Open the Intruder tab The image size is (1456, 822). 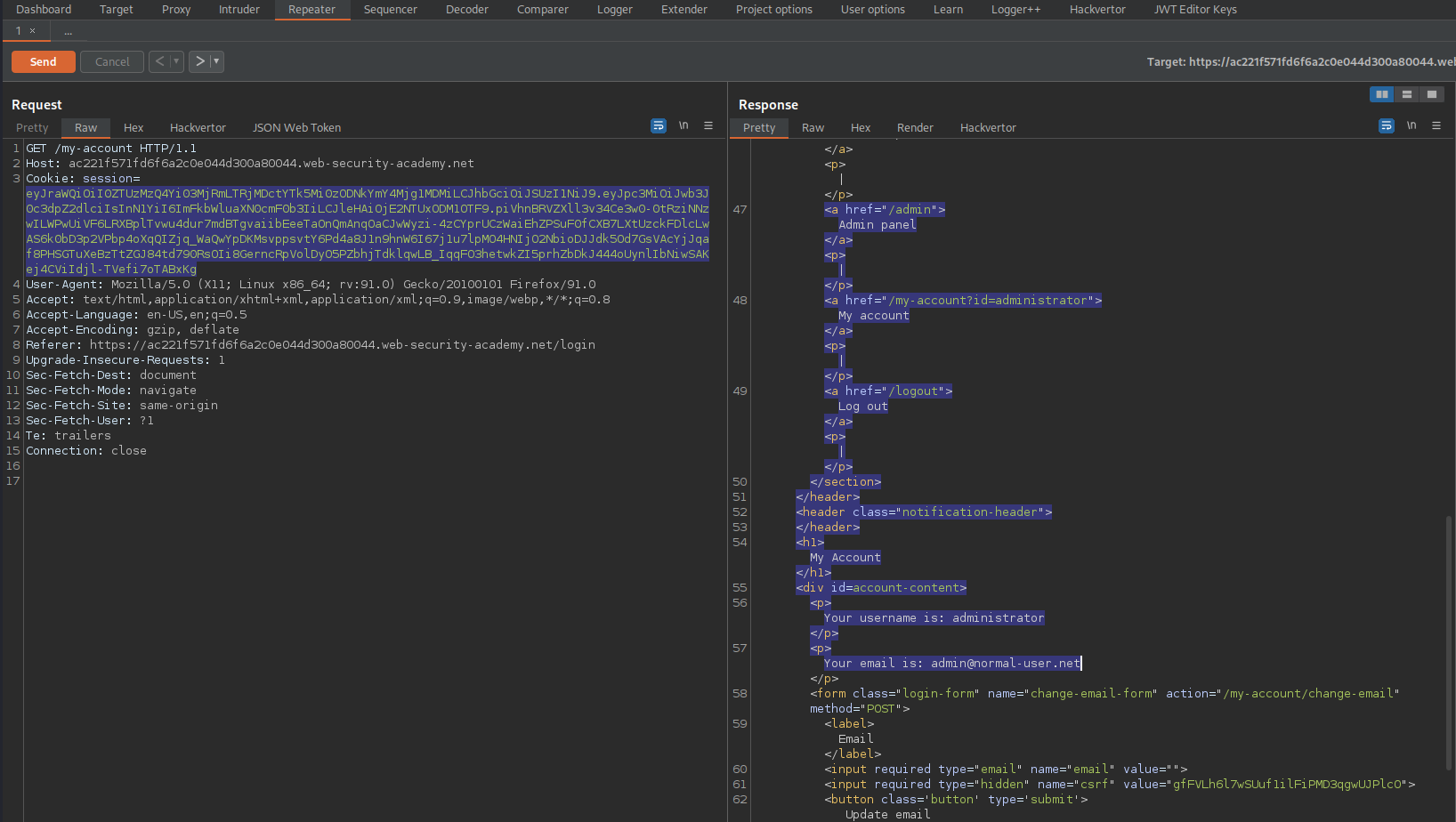(239, 10)
